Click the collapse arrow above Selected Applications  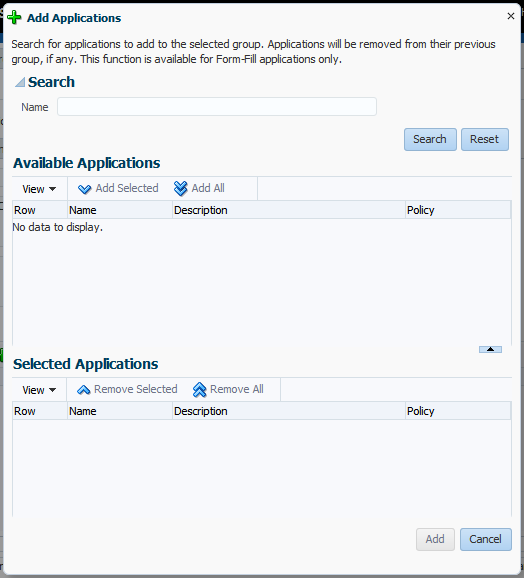[x=490, y=349]
